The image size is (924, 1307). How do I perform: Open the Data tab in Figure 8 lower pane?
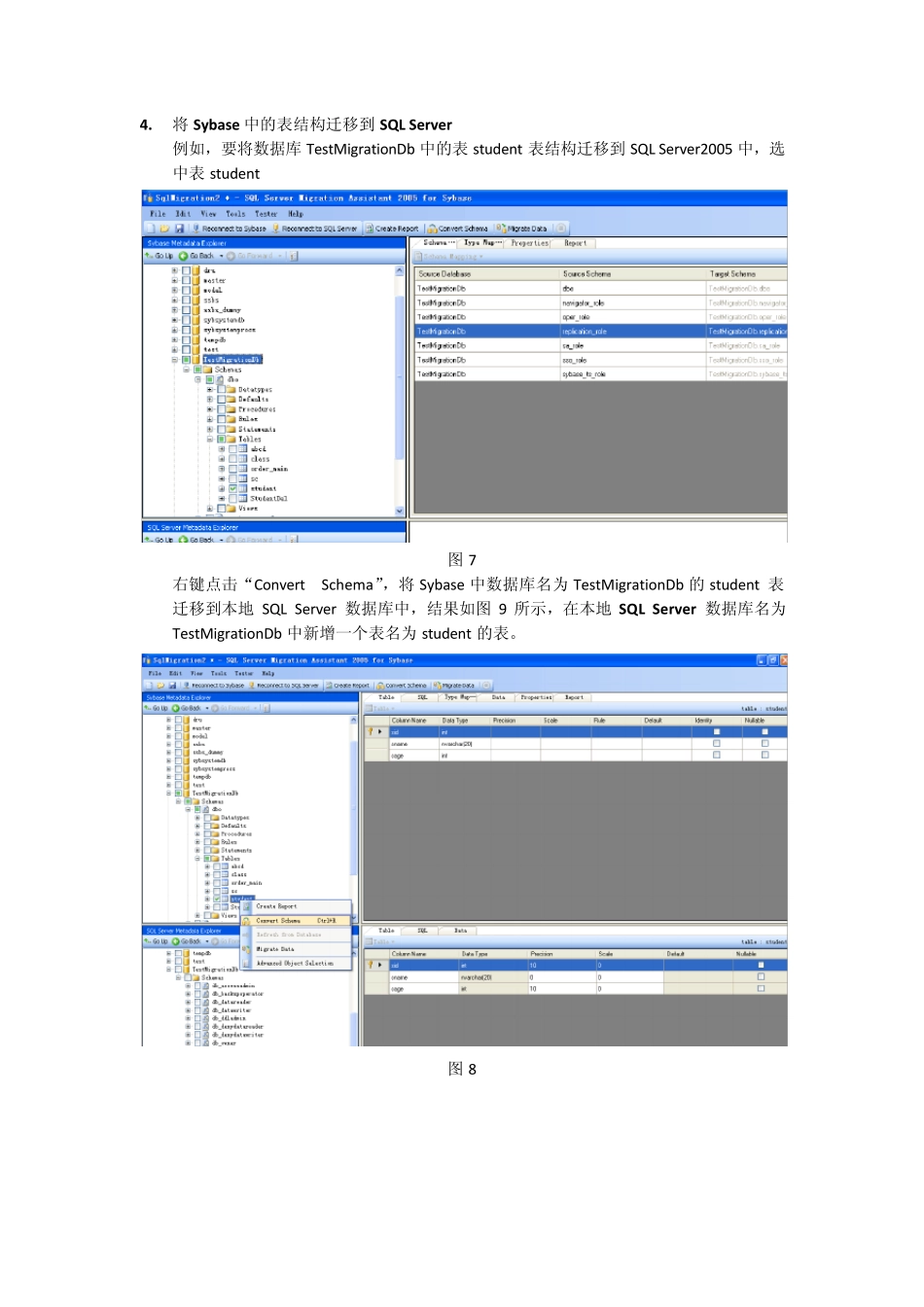[460, 931]
